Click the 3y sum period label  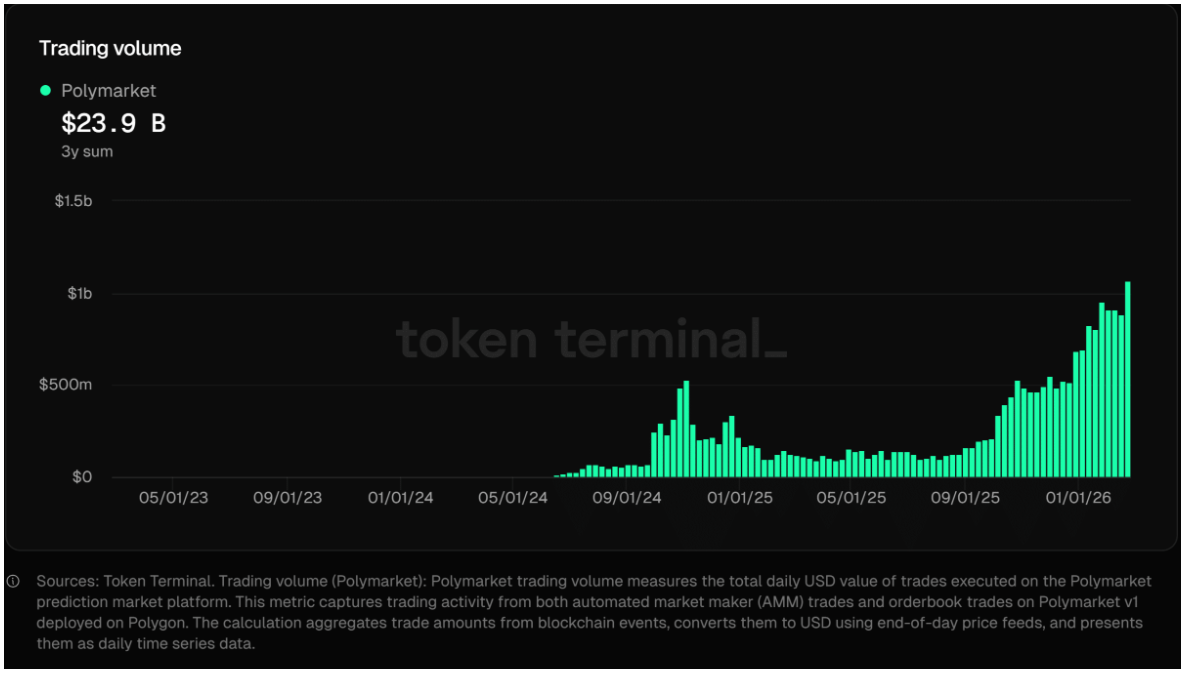pyautogui.click(x=87, y=152)
